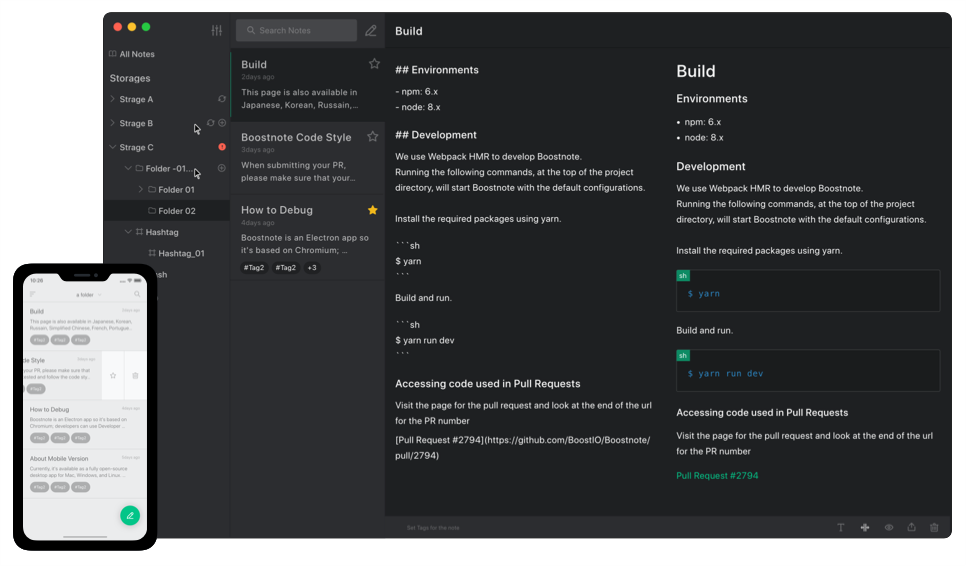Screen dimensions: 966x566
Task: Click the '$ yarn' code block in preview
Action: pos(808,291)
